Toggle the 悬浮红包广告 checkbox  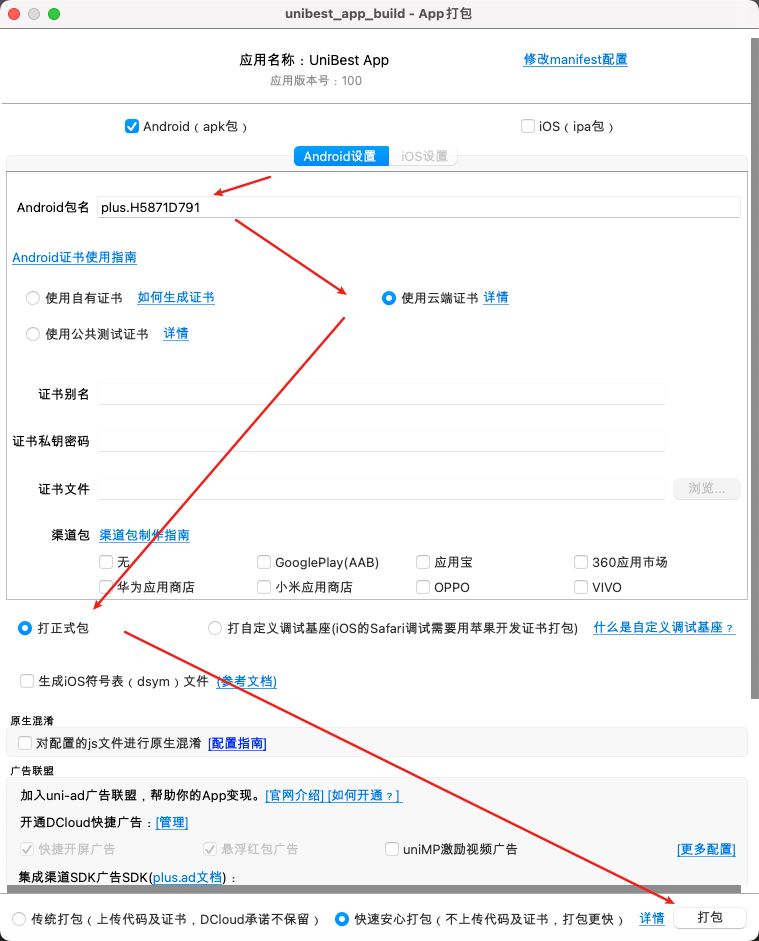(x=210, y=849)
